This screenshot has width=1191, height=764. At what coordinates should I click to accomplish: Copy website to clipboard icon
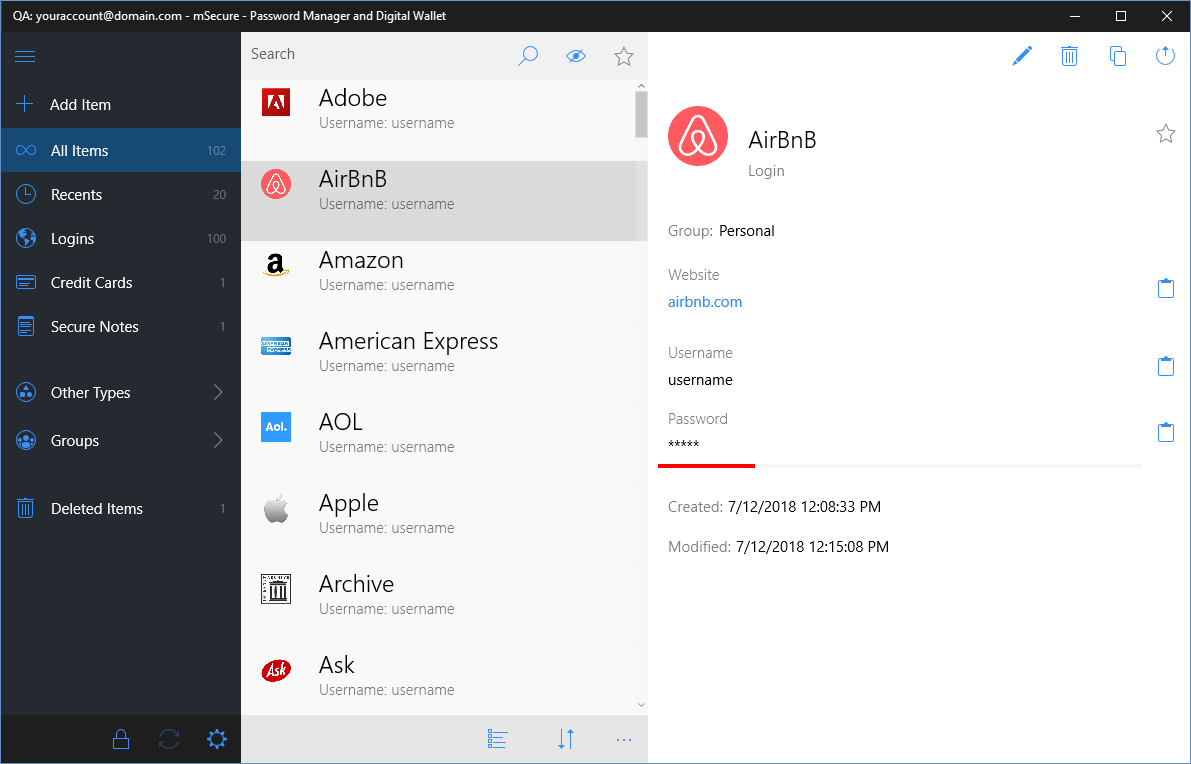[1165, 289]
